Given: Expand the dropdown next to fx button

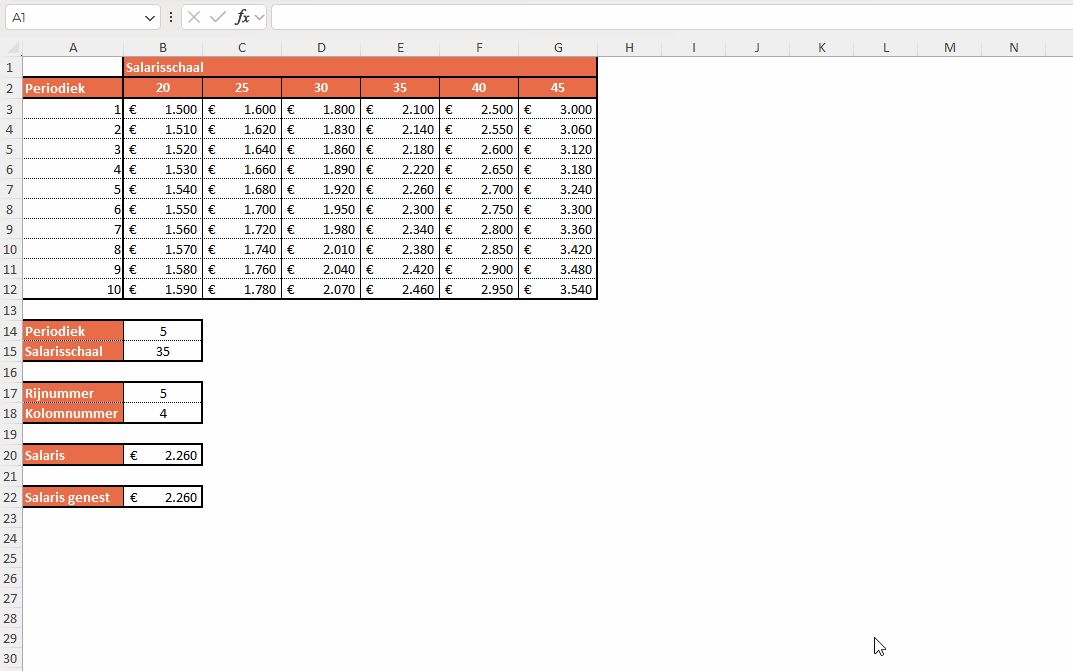Looking at the screenshot, I should pyautogui.click(x=260, y=17).
